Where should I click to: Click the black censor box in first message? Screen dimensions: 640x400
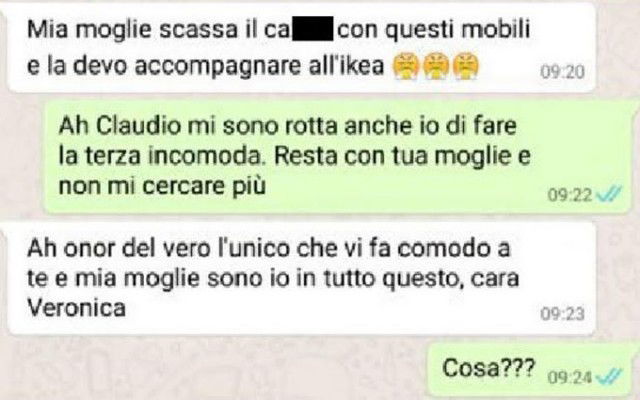pos(312,29)
